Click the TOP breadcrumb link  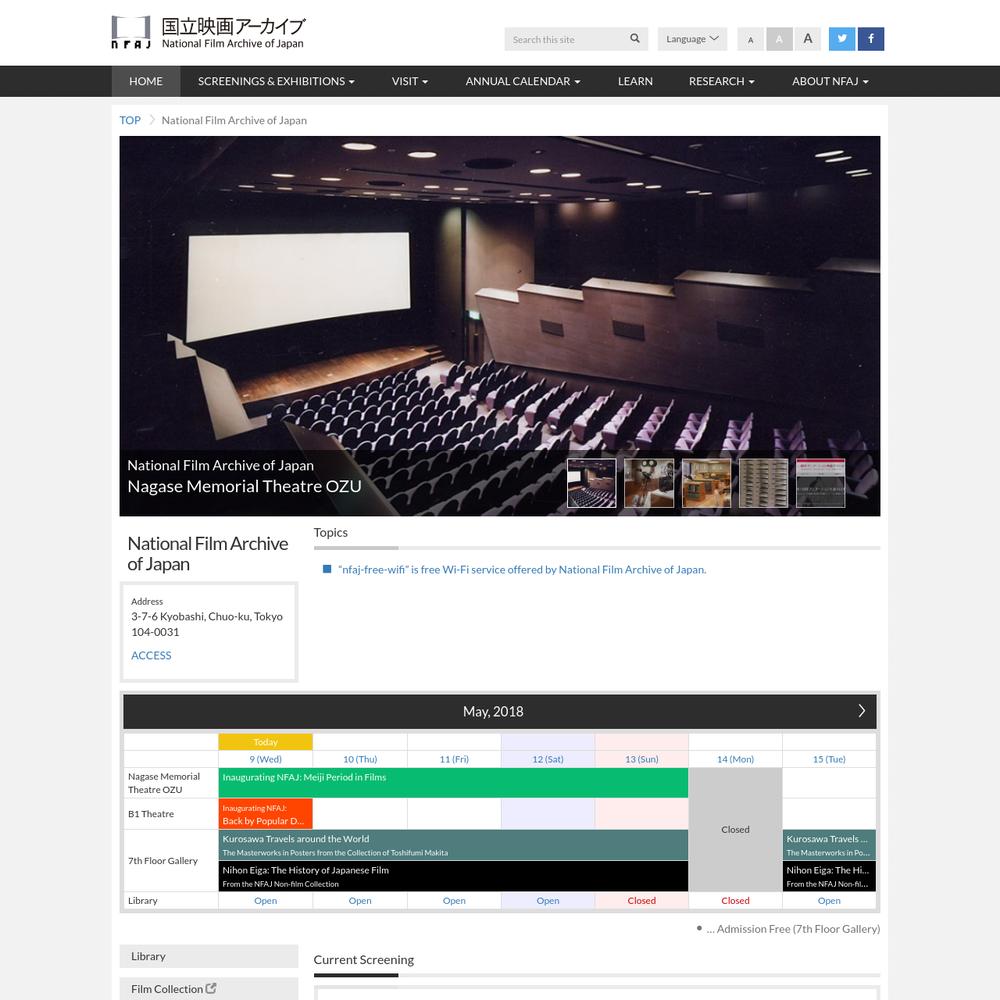click(130, 120)
